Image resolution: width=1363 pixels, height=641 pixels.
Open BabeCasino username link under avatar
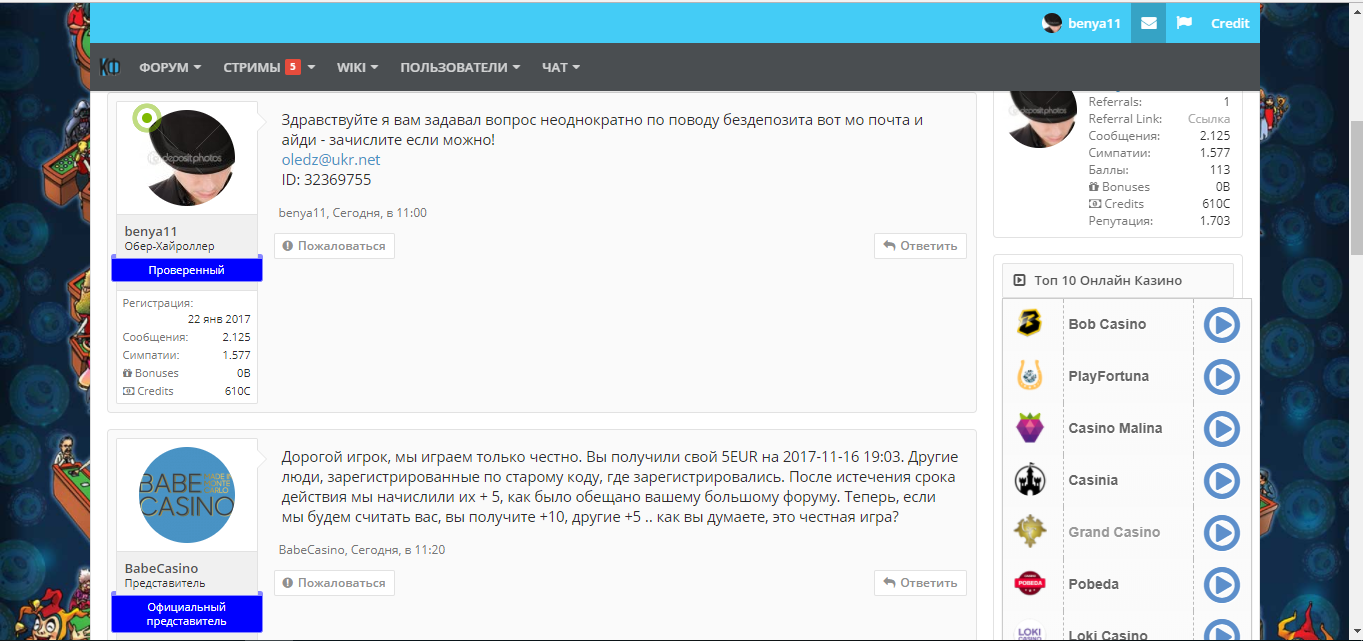(162, 568)
